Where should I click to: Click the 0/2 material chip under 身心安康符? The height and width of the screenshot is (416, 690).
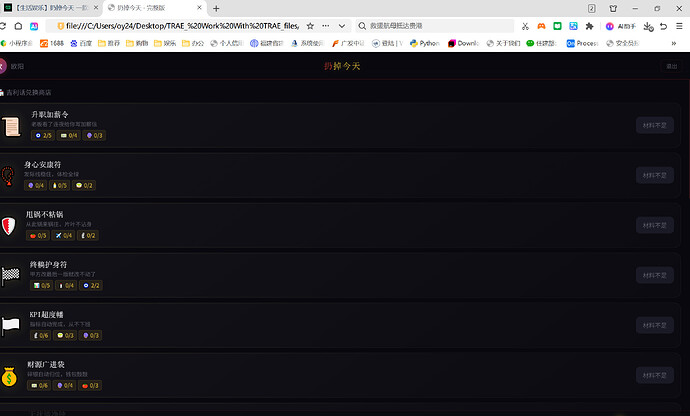tap(84, 186)
